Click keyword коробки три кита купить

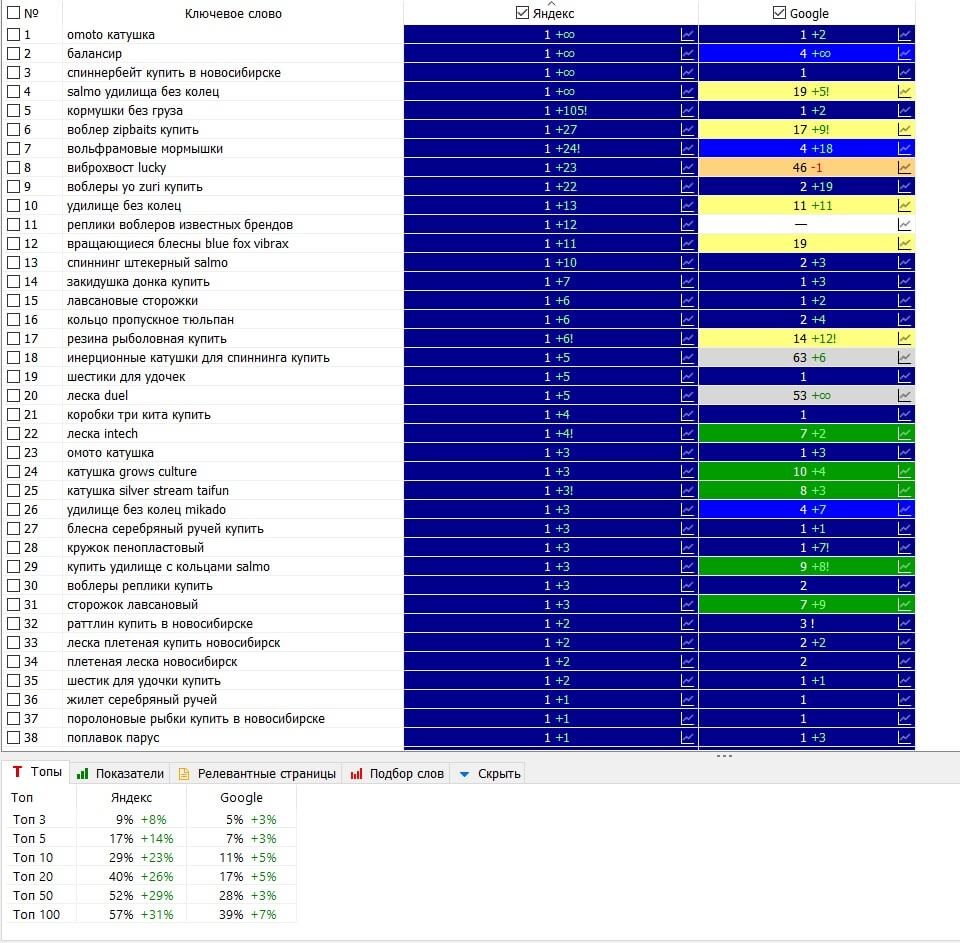[x=139, y=415]
